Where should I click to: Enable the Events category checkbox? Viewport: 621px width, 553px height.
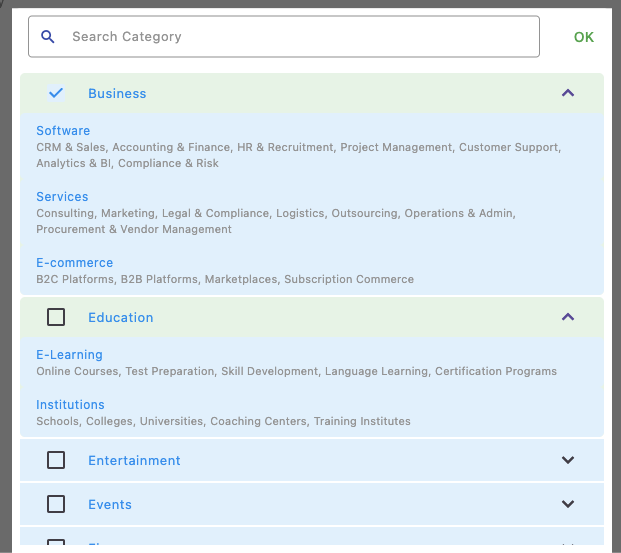coord(56,504)
